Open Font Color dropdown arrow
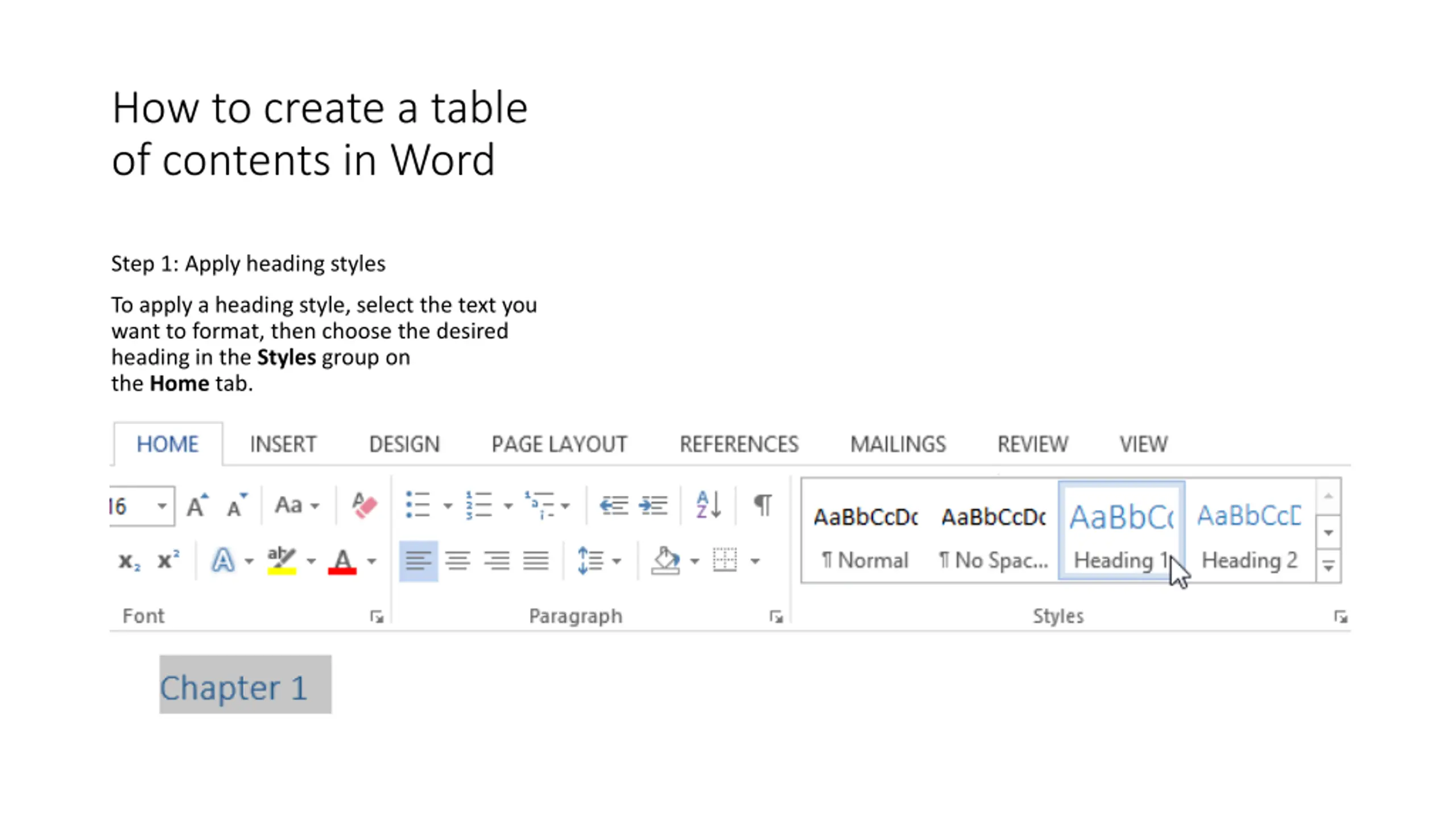 click(371, 561)
